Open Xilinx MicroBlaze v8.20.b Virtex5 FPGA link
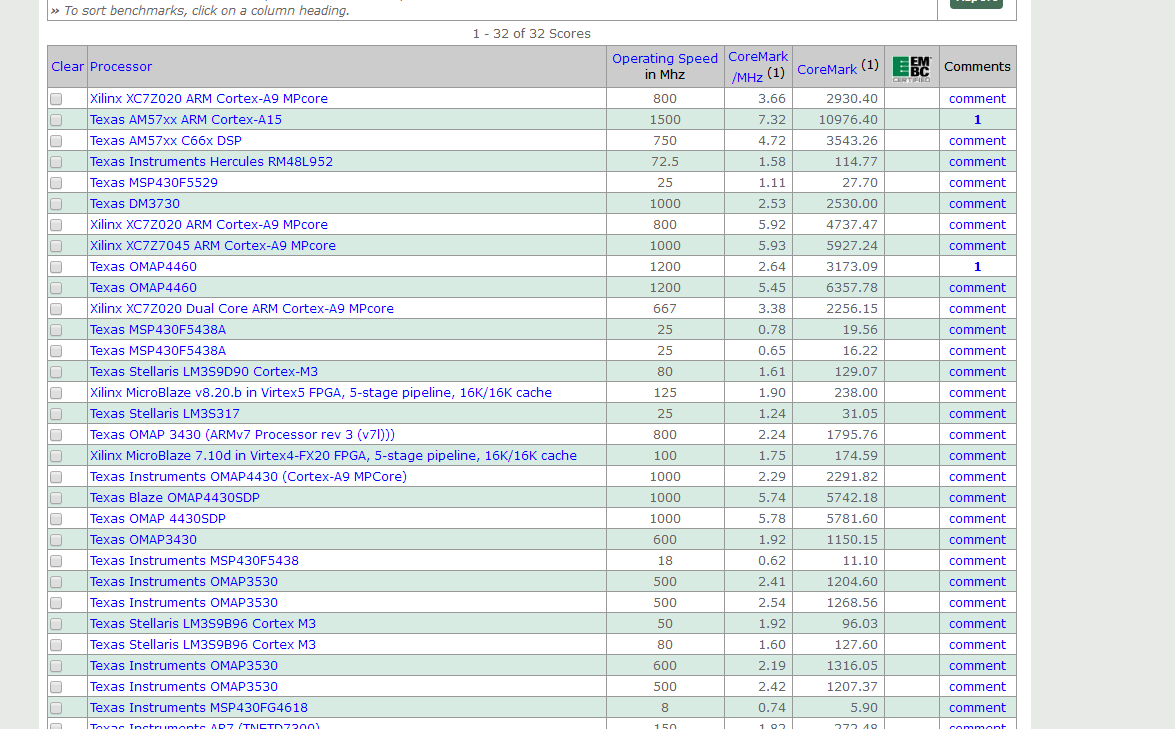Image resolution: width=1175 pixels, height=729 pixels. (321, 393)
